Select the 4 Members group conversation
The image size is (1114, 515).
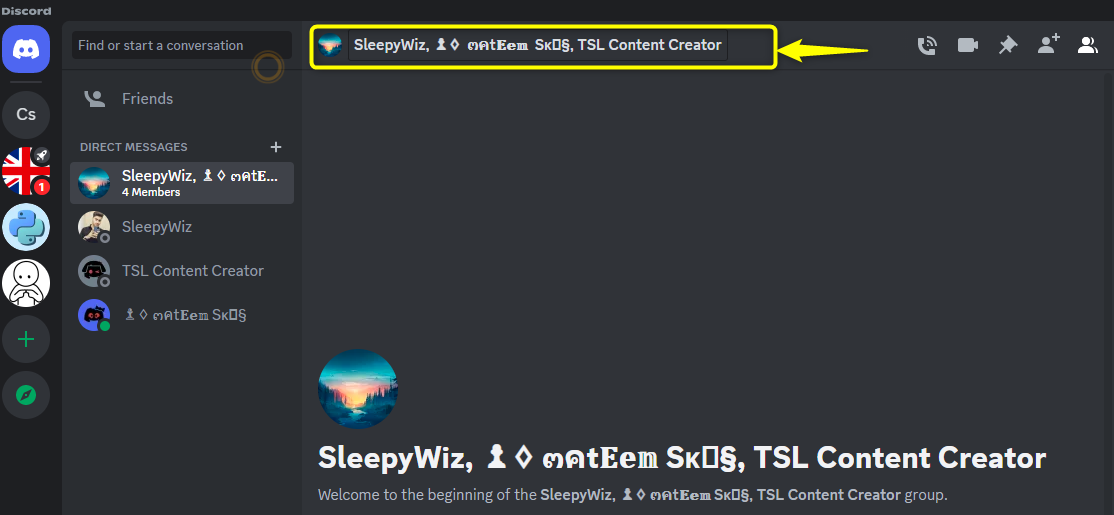(x=182, y=183)
